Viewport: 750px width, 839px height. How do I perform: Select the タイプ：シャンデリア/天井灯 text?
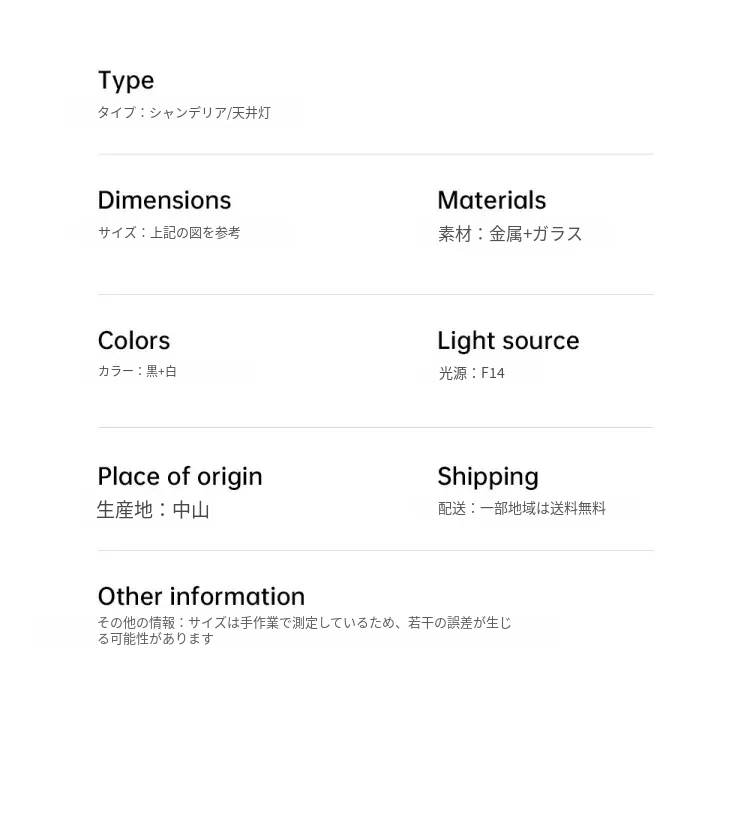point(184,113)
